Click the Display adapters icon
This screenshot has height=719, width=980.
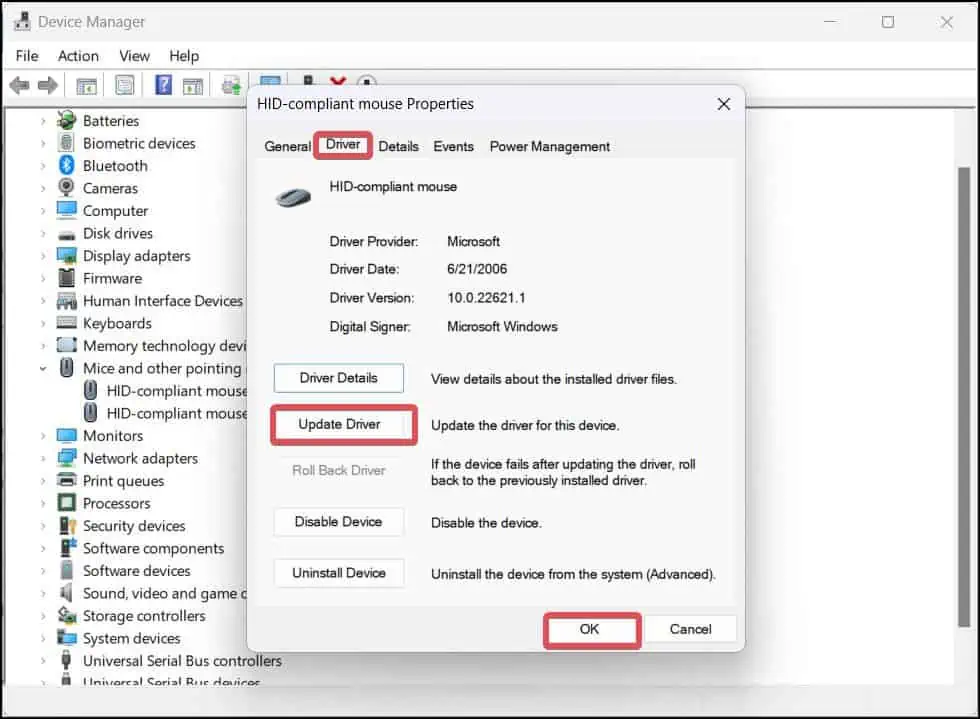coord(66,255)
